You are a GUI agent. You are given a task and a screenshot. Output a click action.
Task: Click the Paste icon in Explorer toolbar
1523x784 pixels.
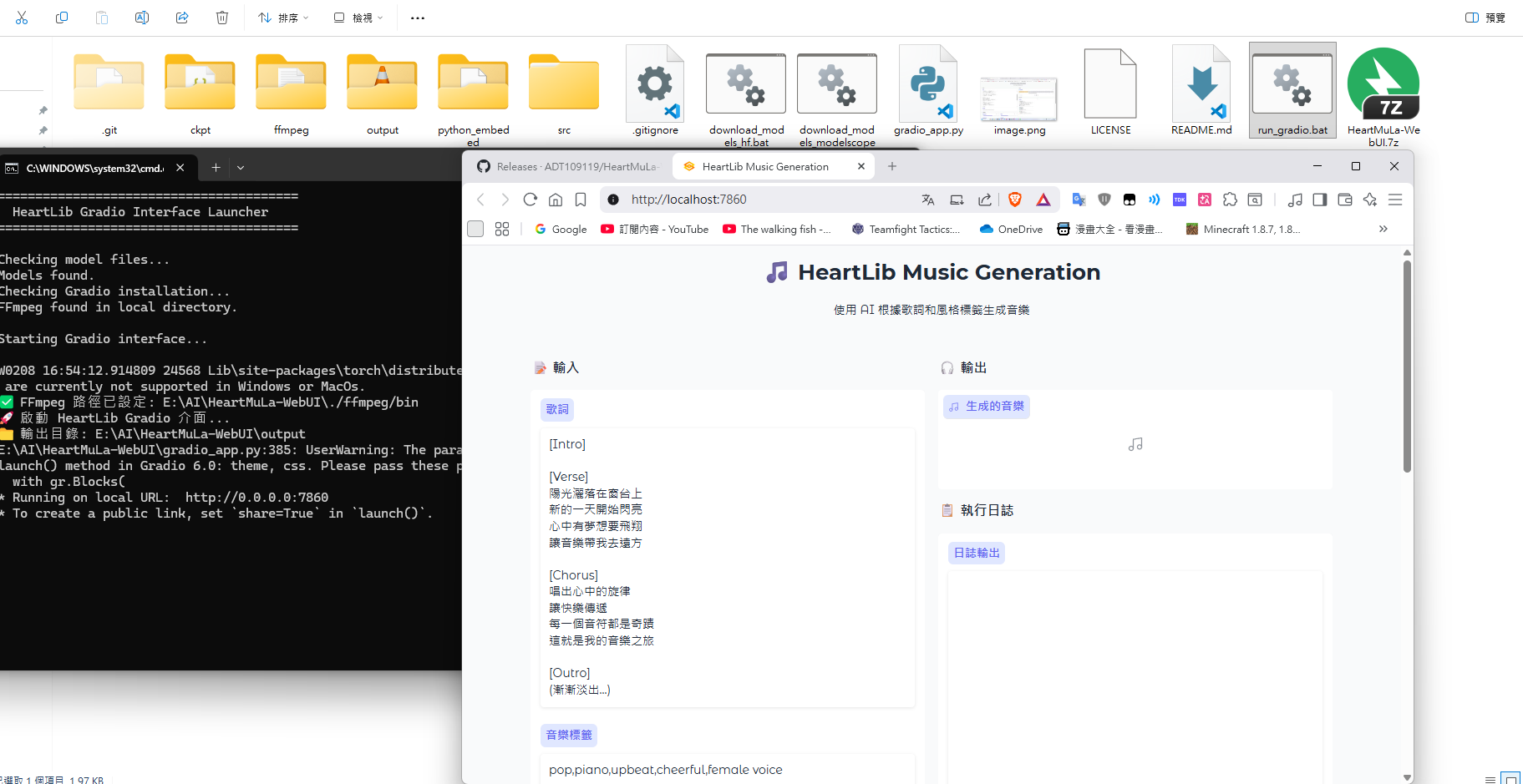(102, 18)
